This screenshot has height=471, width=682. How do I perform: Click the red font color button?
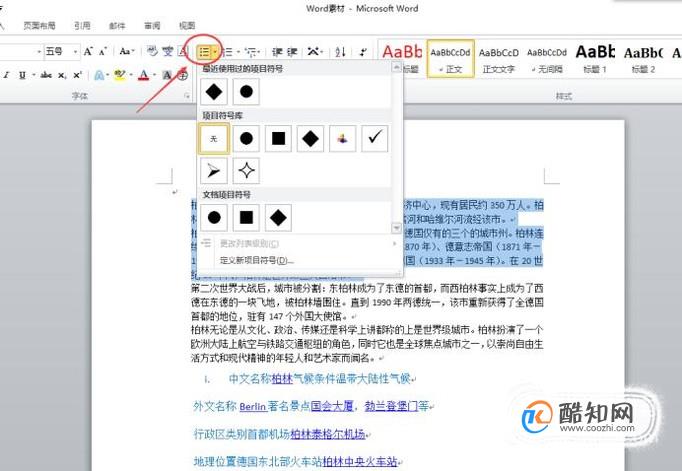click(x=144, y=75)
